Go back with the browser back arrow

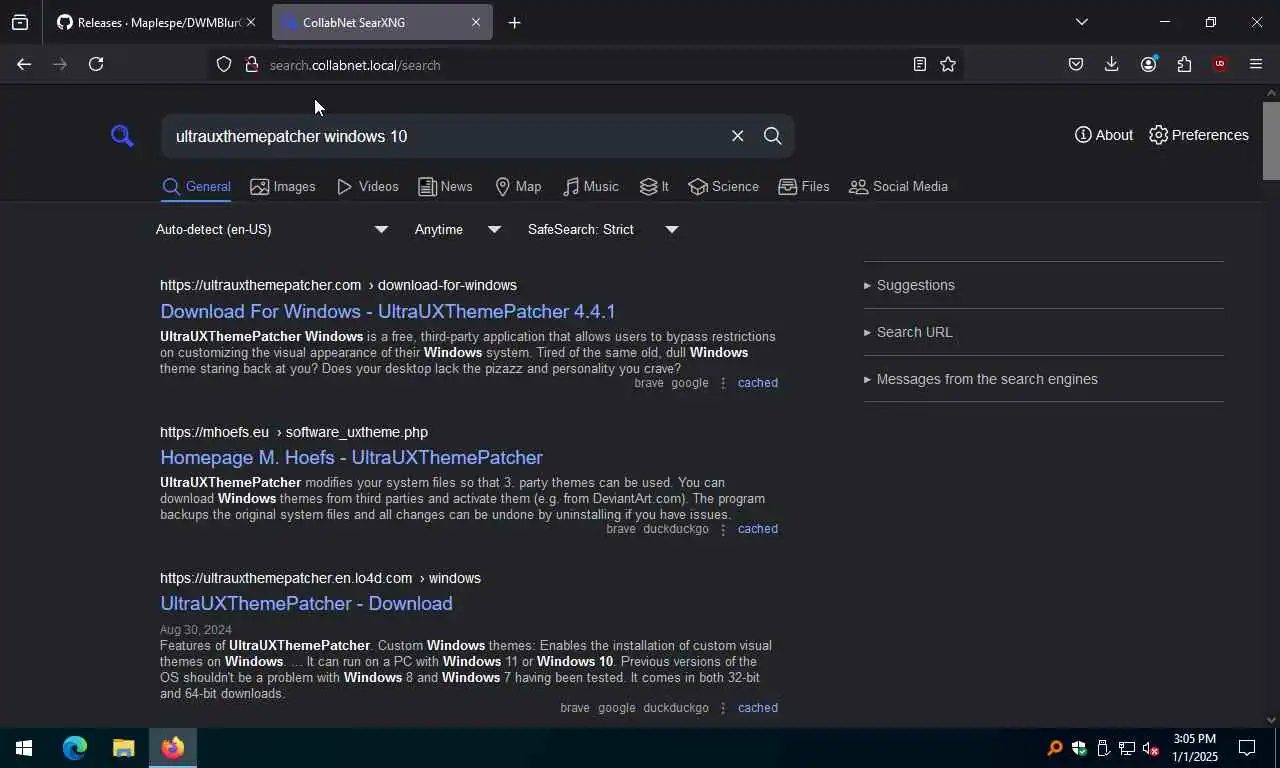[x=24, y=64]
